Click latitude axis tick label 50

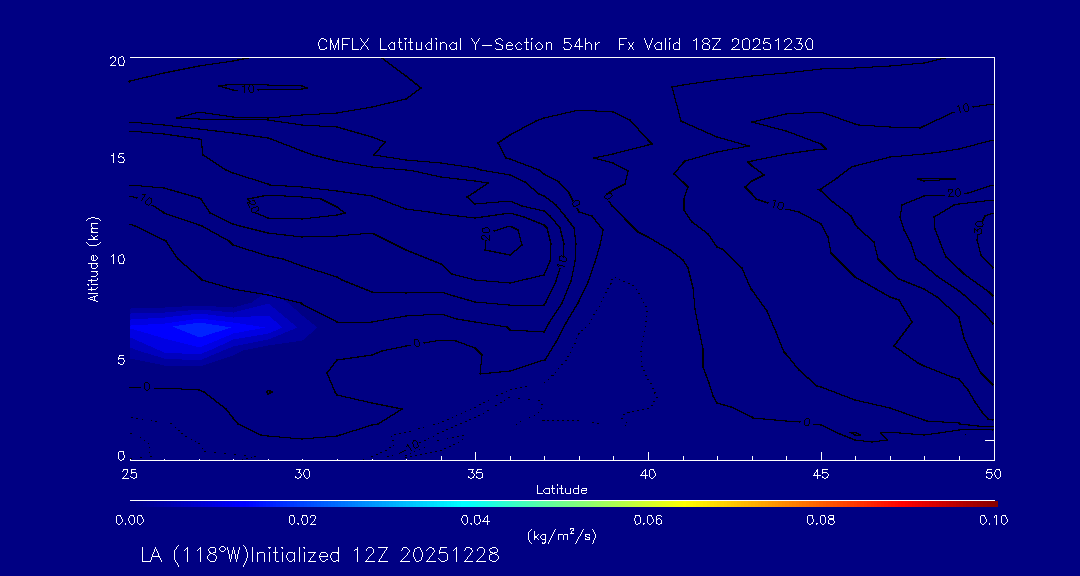point(994,475)
